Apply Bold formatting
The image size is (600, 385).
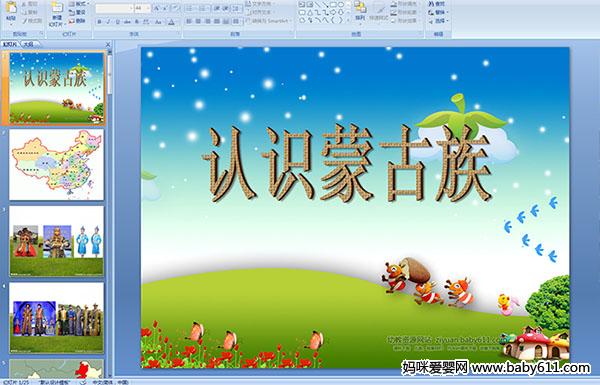coord(99,22)
